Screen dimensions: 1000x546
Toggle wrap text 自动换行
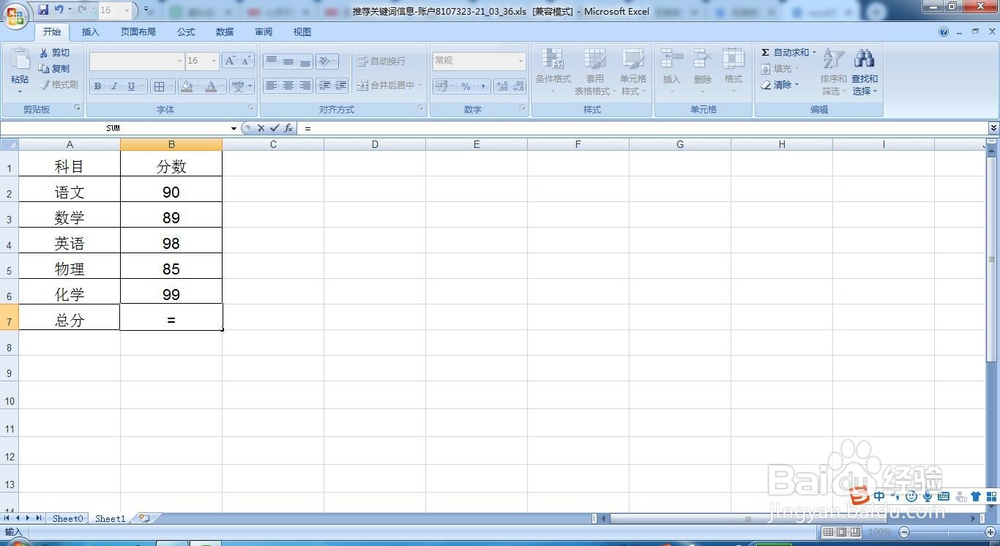381,61
